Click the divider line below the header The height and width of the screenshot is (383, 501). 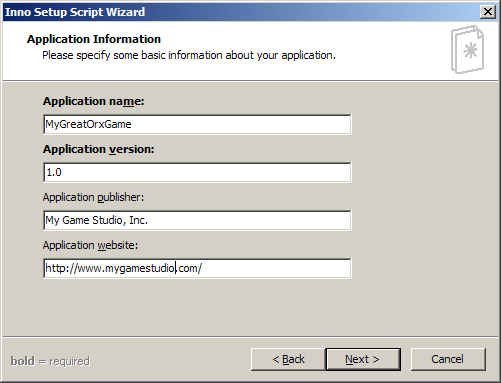tap(250, 80)
